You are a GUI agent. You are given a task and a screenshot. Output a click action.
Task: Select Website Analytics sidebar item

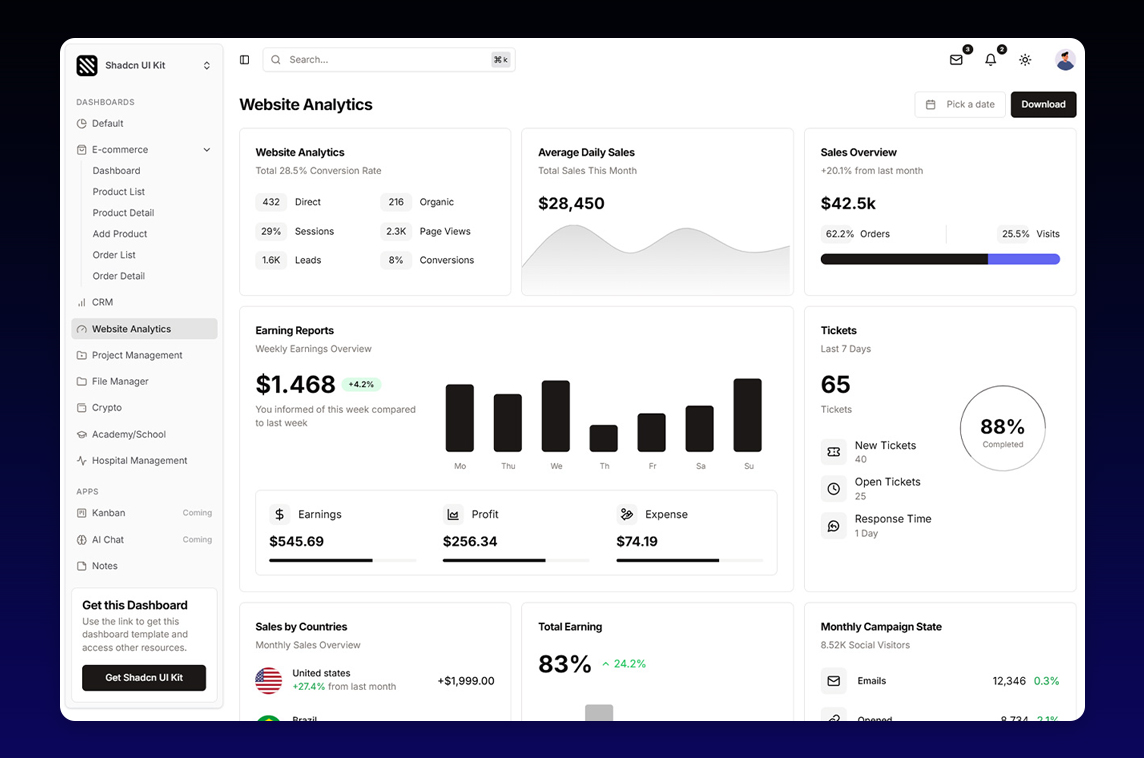(144, 329)
